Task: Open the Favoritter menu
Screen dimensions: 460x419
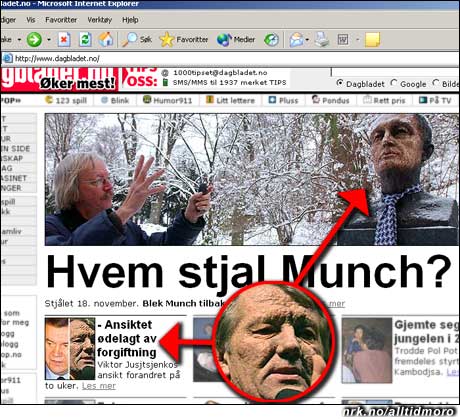Action: coord(61,20)
